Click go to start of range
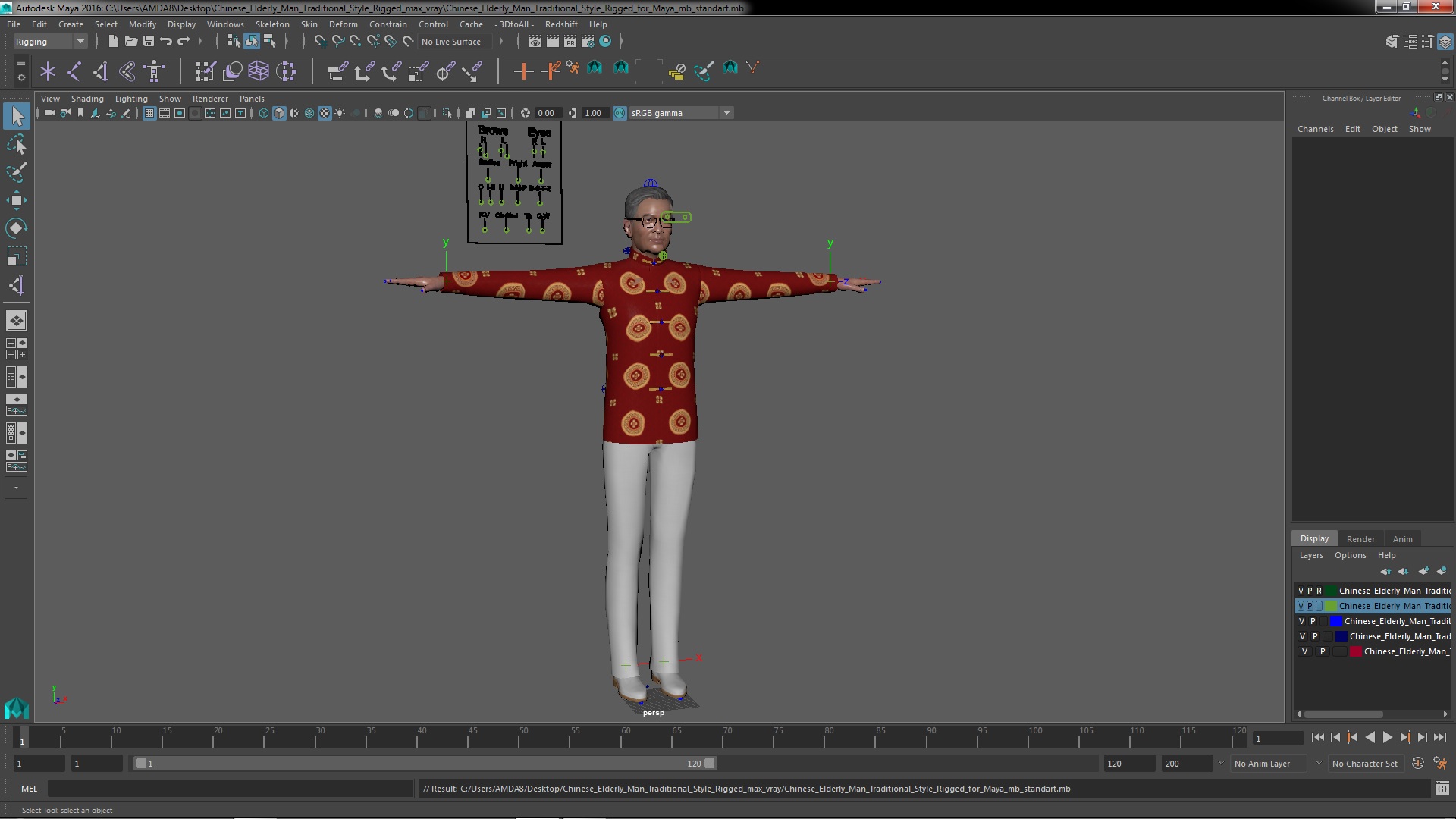1456x819 pixels. 1317,737
